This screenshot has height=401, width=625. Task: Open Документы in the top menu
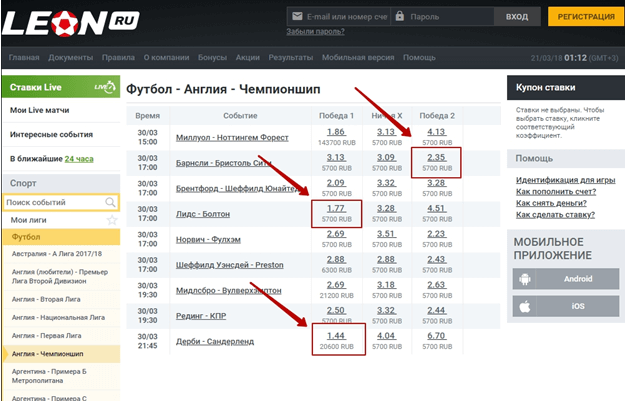(x=71, y=57)
